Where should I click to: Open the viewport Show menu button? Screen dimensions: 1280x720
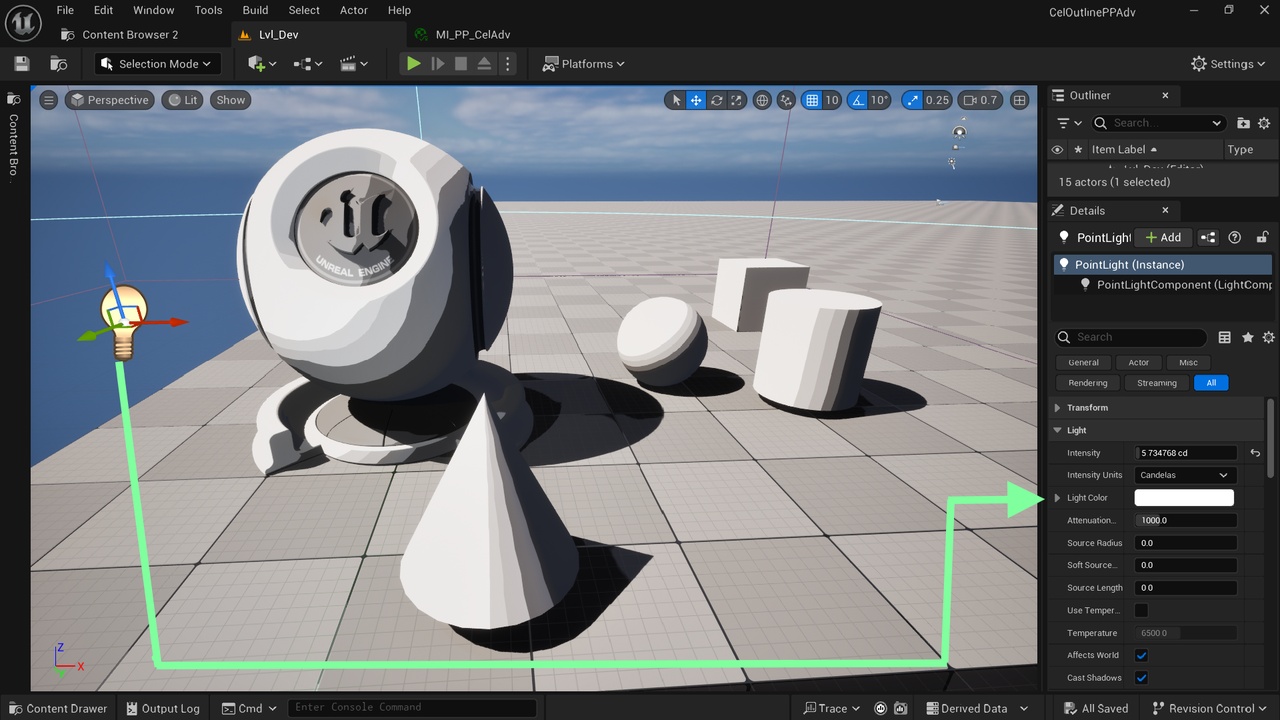tap(230, 100)
